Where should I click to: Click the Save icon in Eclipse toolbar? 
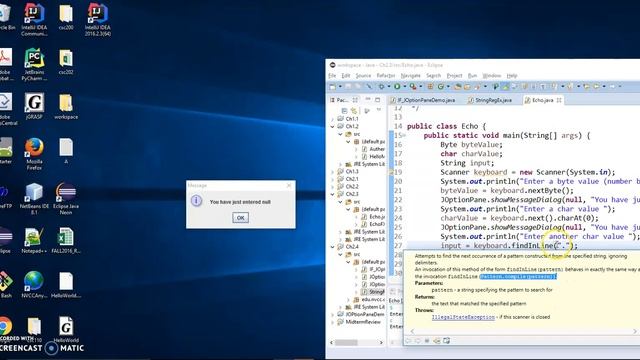coord(348,87)
